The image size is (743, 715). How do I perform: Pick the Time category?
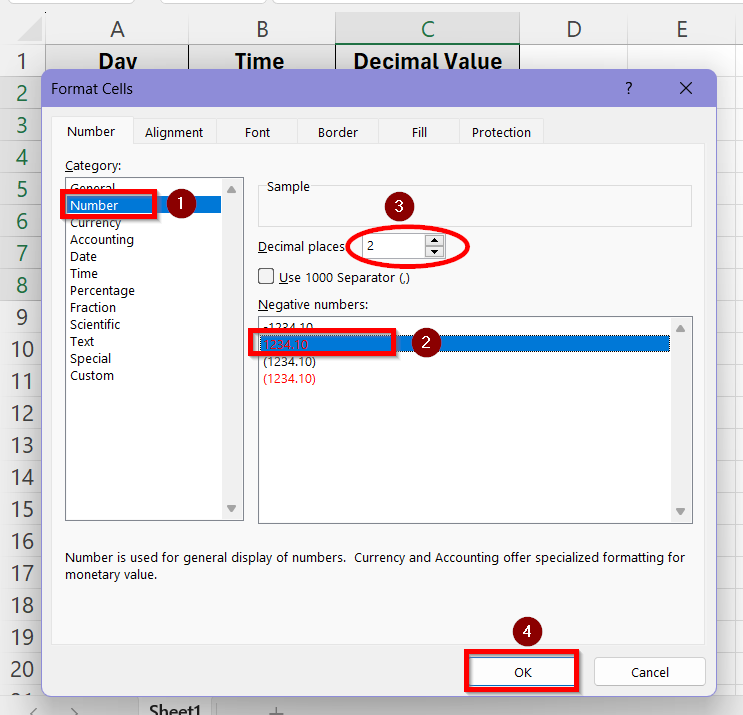pyautogui.click(x=144, y=273)
